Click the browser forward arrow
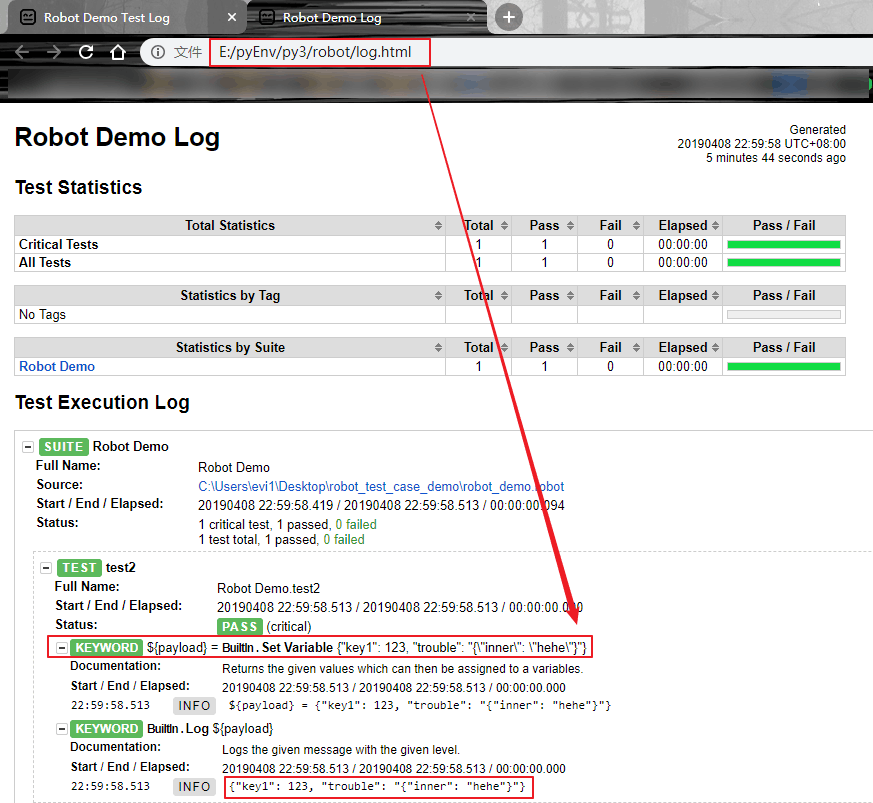873x803 pixels. pos(54,52)
